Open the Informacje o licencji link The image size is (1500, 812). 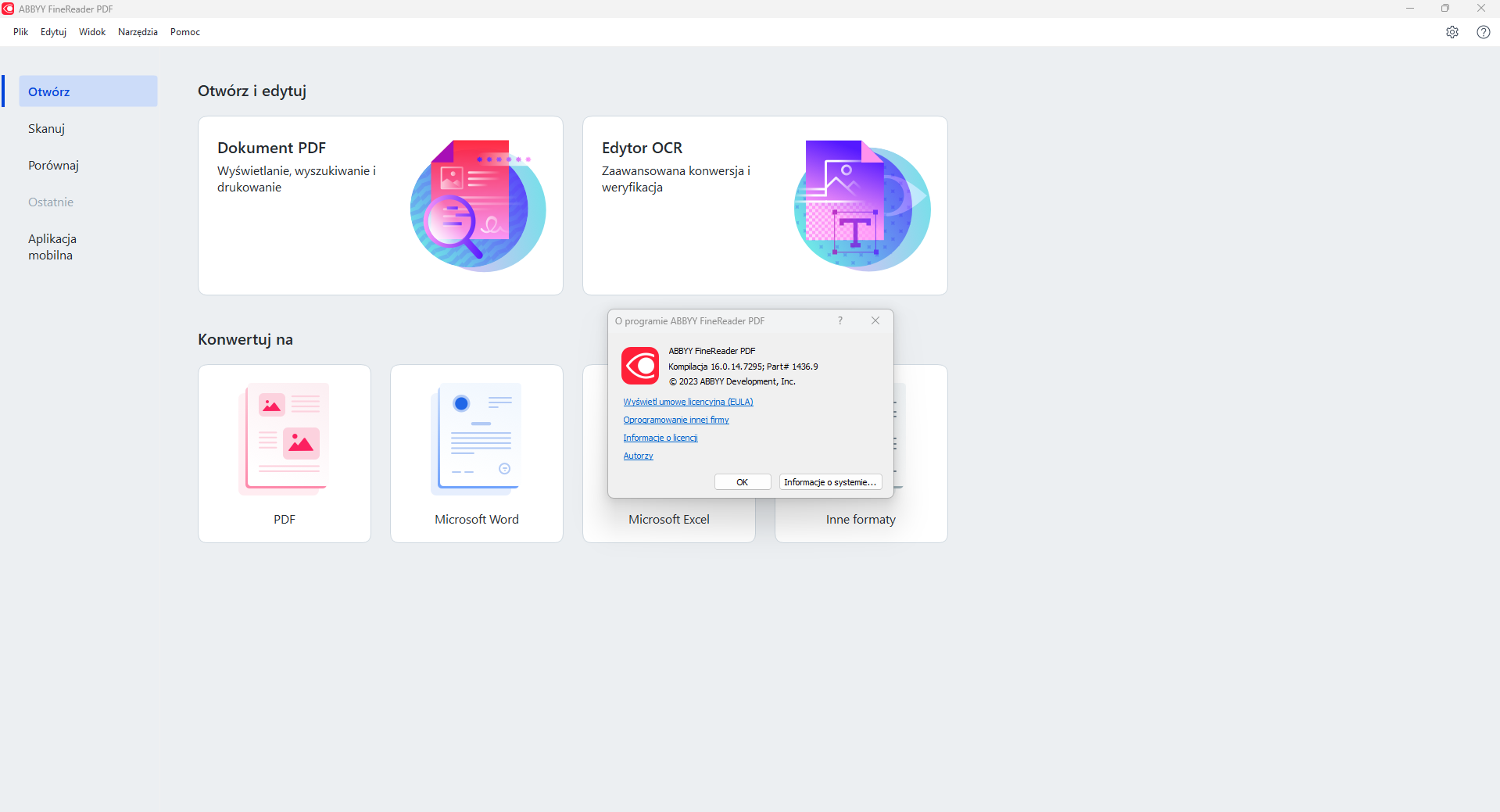(x=661, y=438)
